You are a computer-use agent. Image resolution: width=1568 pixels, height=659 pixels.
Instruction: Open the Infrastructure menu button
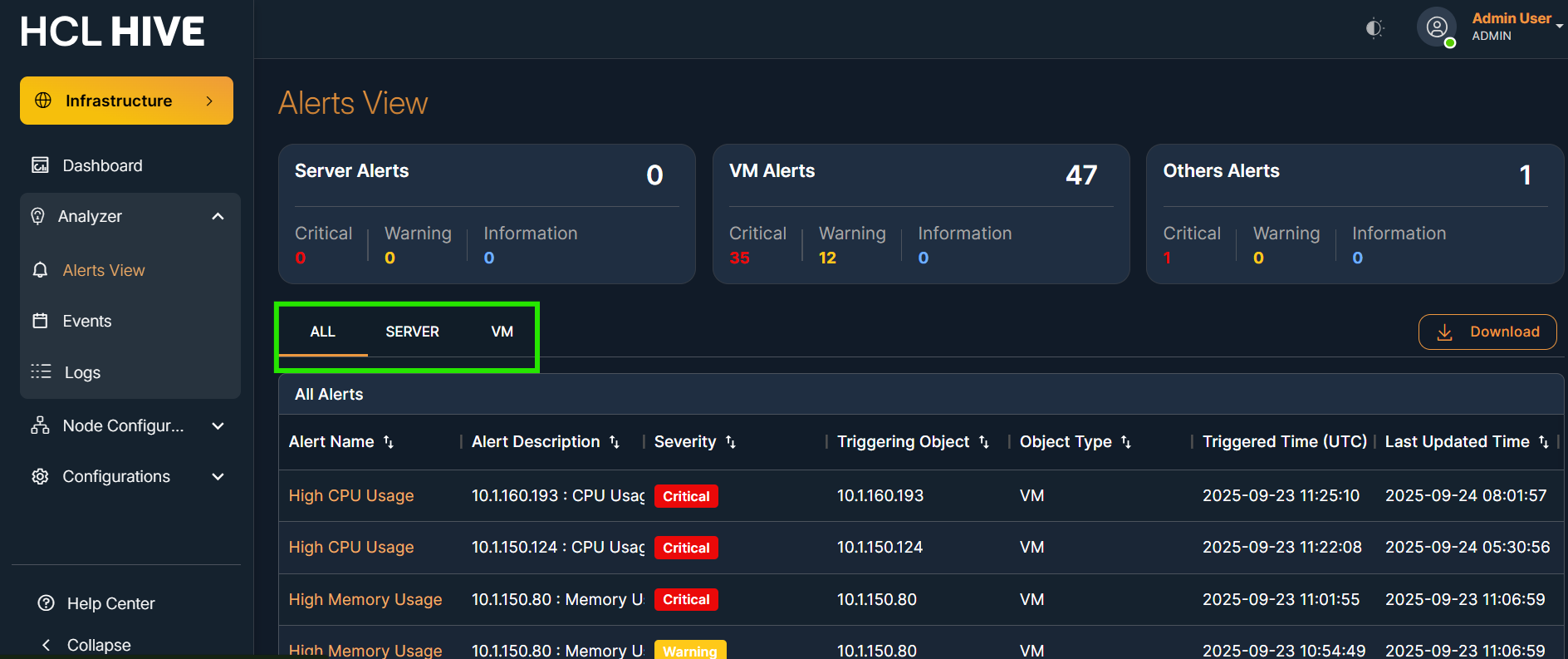click(126, 101)
